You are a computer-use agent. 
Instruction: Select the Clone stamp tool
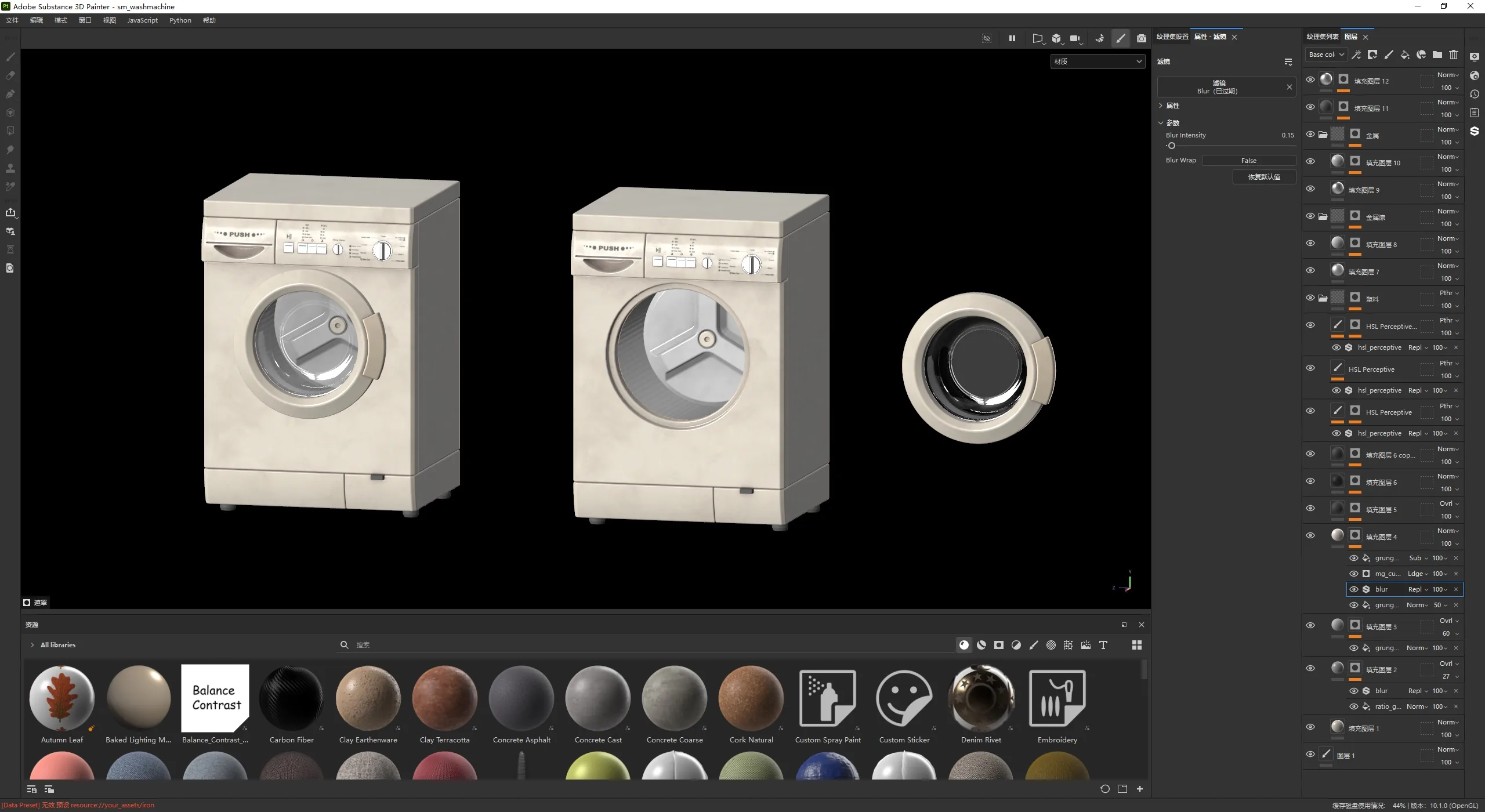click(10, 168)
